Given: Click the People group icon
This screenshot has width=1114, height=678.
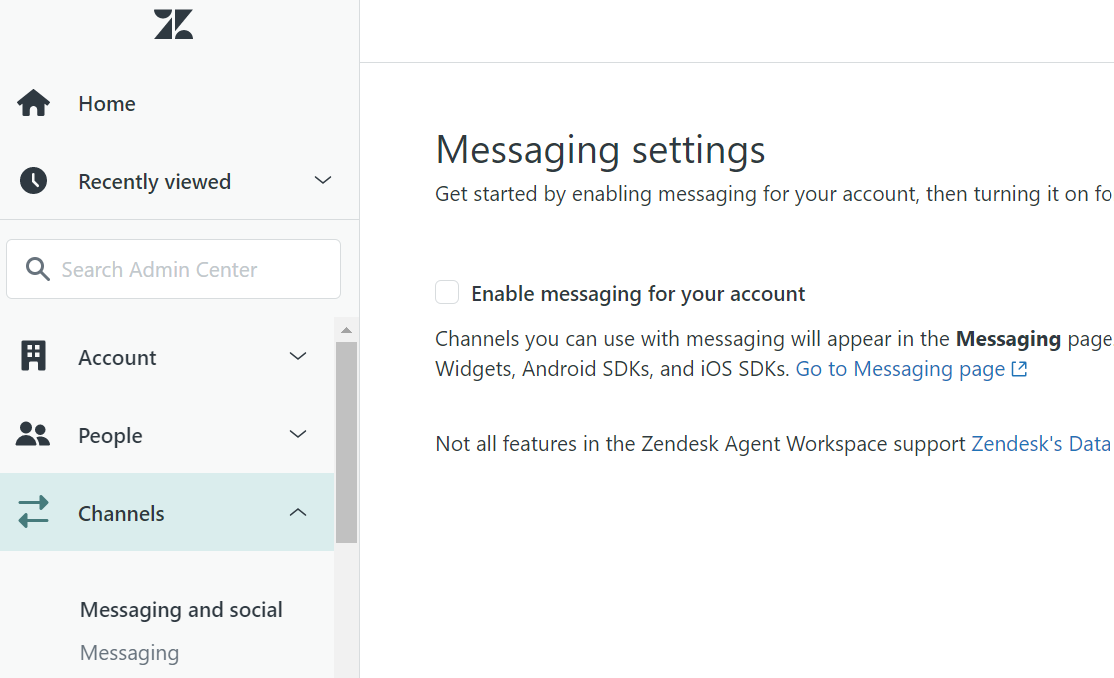Looking at the screenshot, I should point(34,435).
